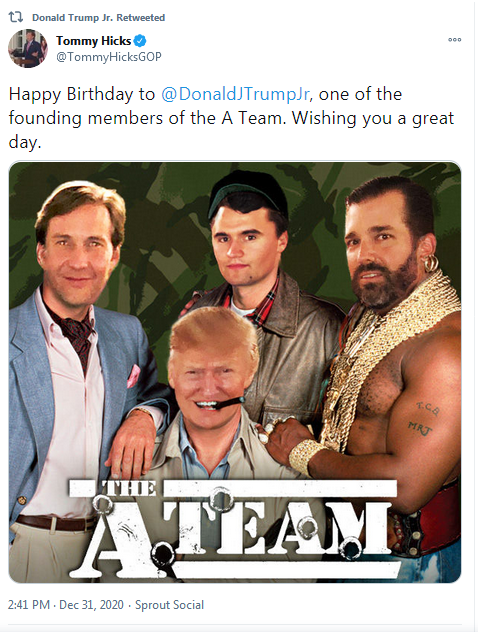Viewport: 478px width, 632px height.
Task: Open the @TommyHicksGOP handle
Action: 108,57
